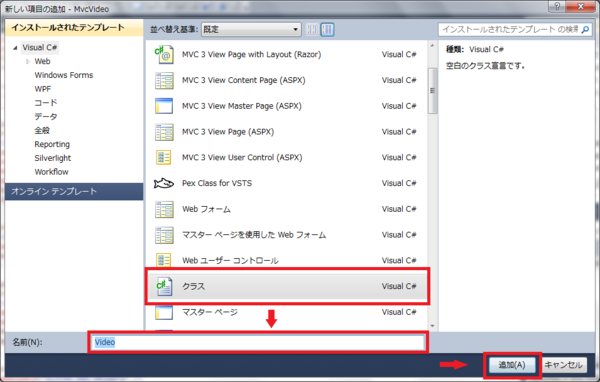
Task: Click the MVC 3 View Page with Layout (Razor) icon
Action: coord(164,55)
